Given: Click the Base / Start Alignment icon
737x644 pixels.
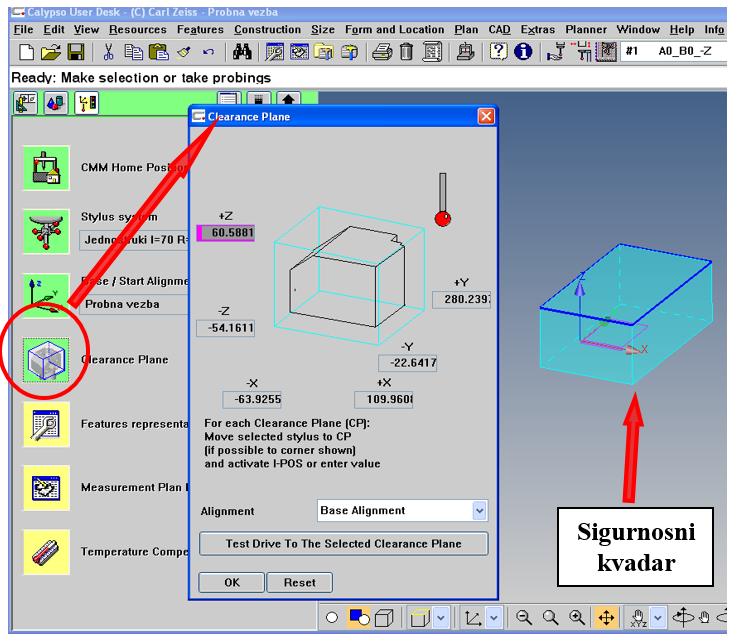Looking at the screenshot, I should point(46,296).
